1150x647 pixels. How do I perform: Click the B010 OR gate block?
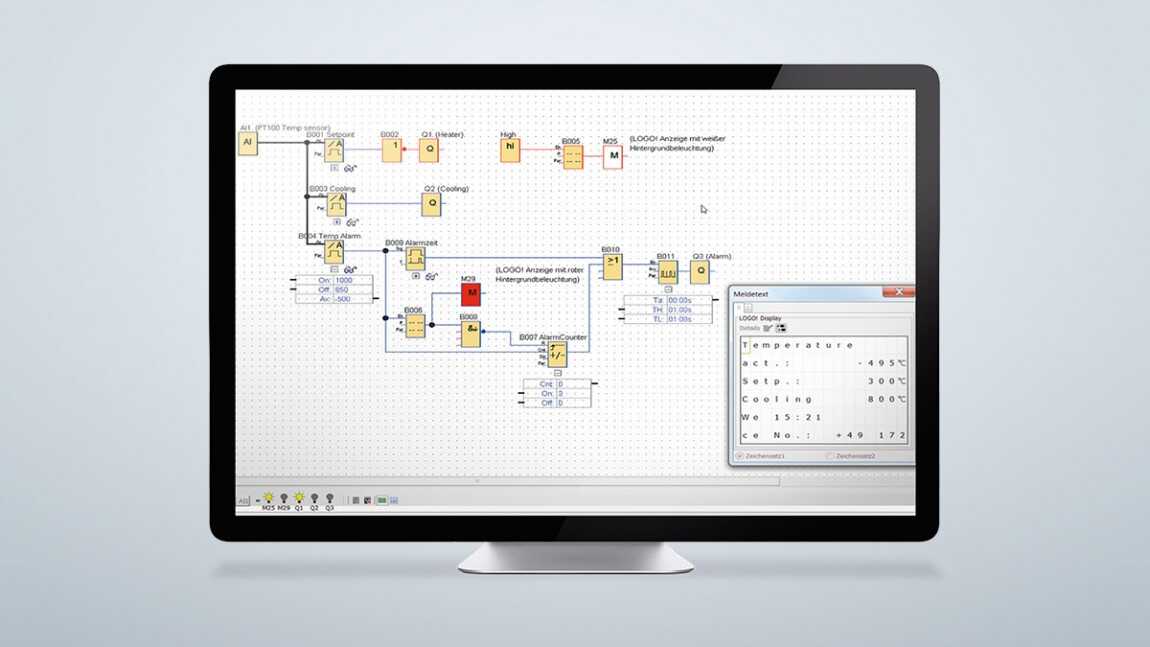point(612,267)
